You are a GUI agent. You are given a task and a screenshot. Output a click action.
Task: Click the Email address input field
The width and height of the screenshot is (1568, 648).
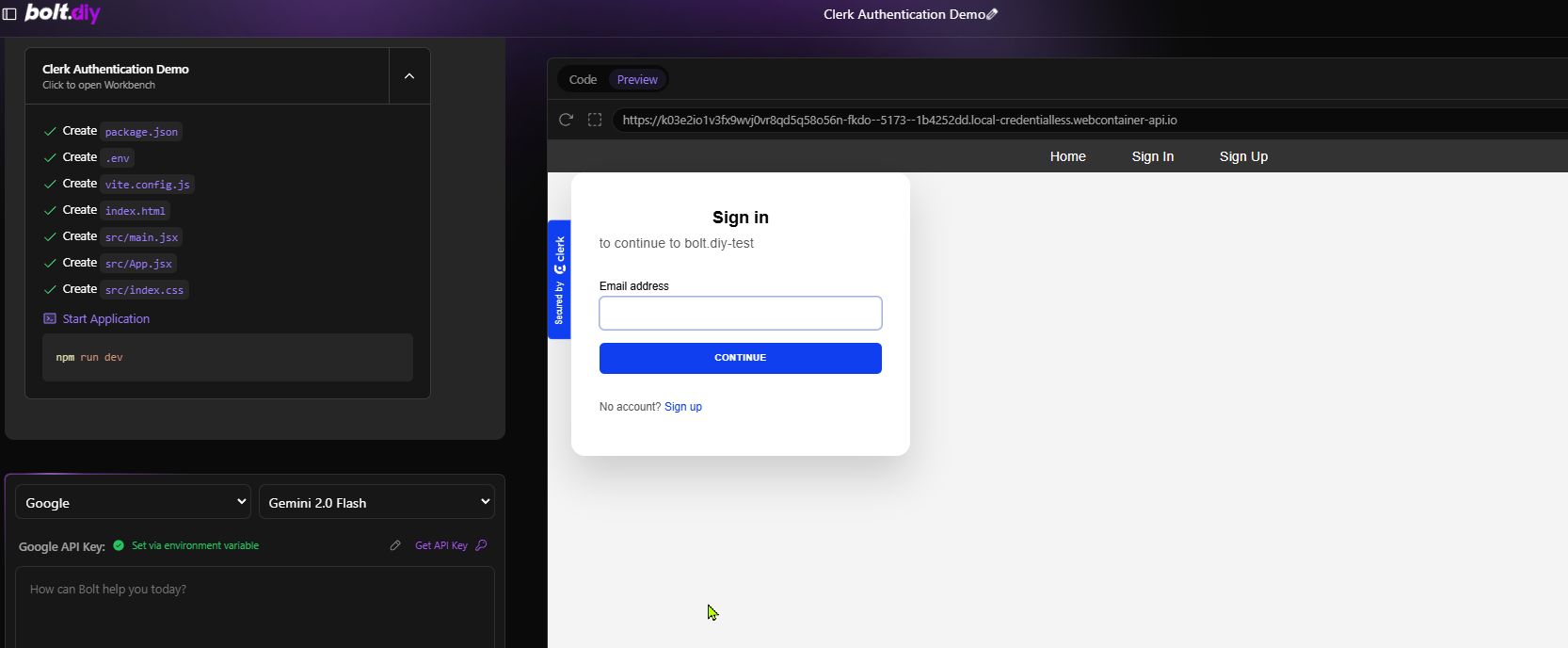(x=740, y=314)
